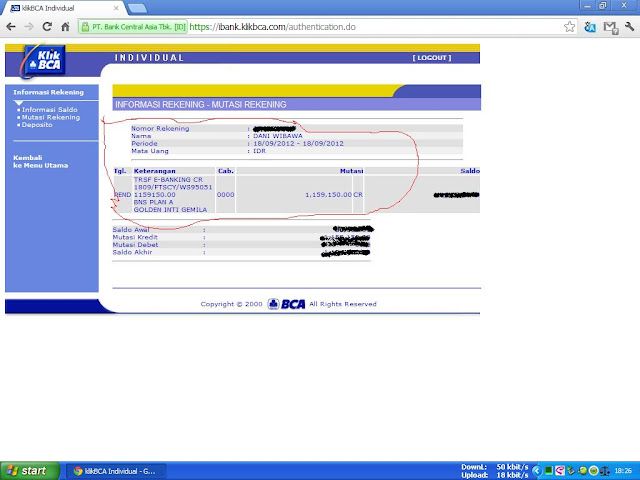Click the Periode date range value
The image size is (640, 480).
point(298,144)
